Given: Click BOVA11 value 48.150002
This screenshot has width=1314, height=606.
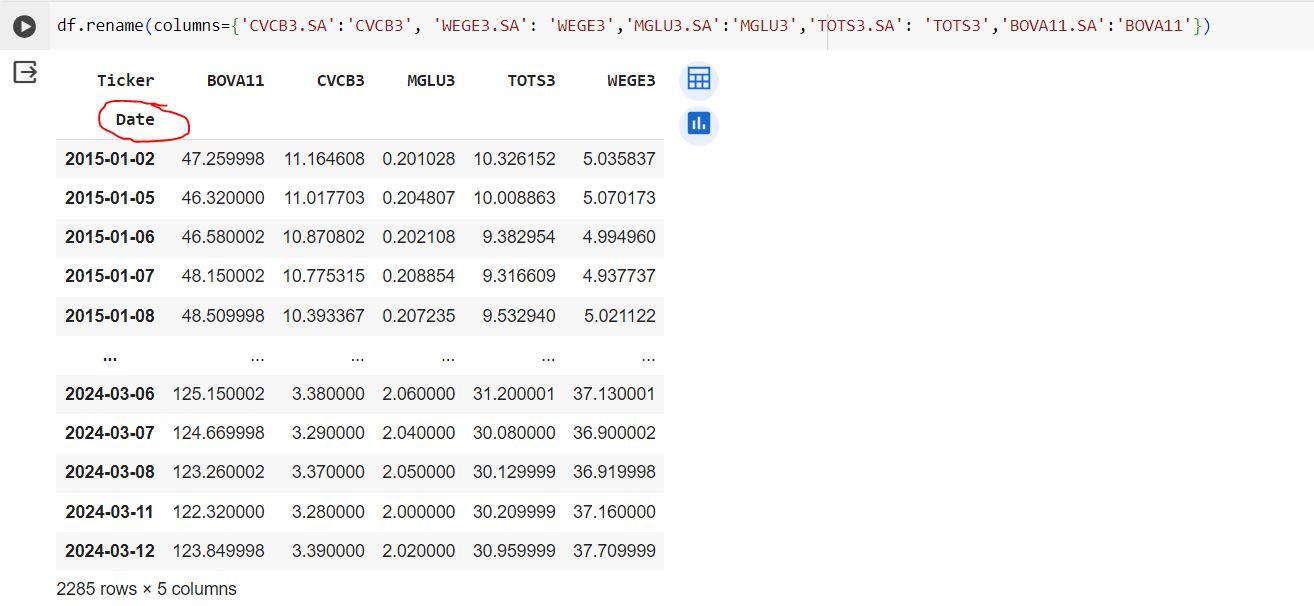Looking at the screenshot, I should pyautogui.click(x=223, y=276).
